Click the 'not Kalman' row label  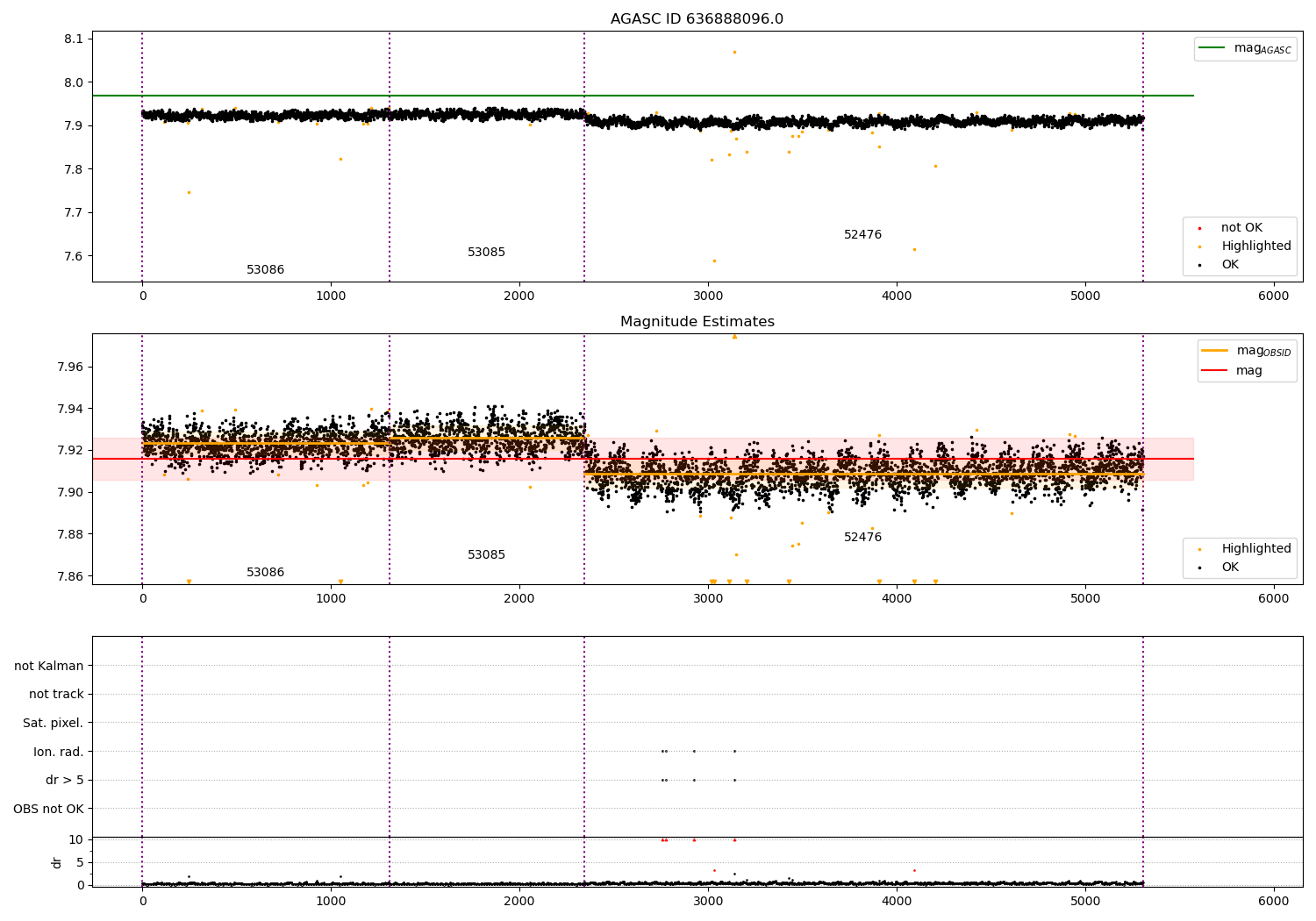click(x=49, y=666)
